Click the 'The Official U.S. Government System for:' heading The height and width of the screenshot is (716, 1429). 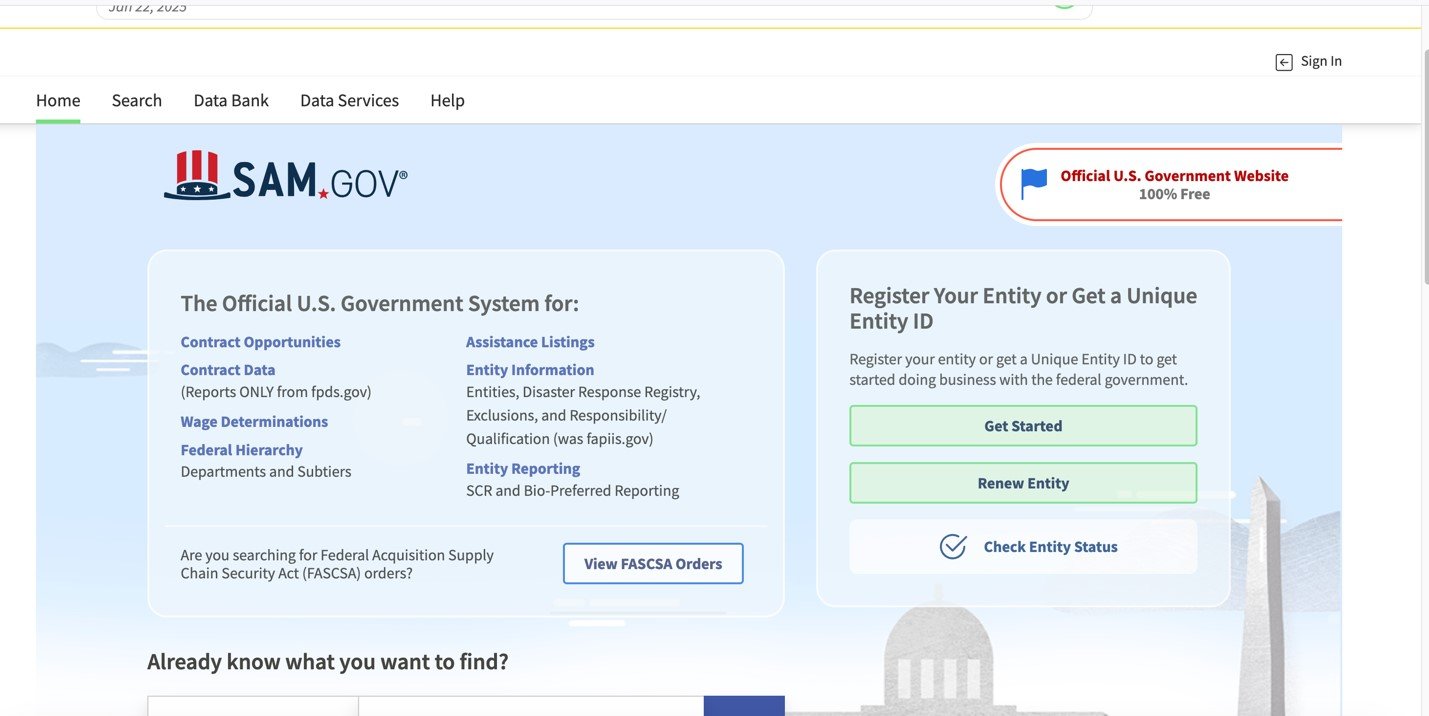click(x=379, y=303)
